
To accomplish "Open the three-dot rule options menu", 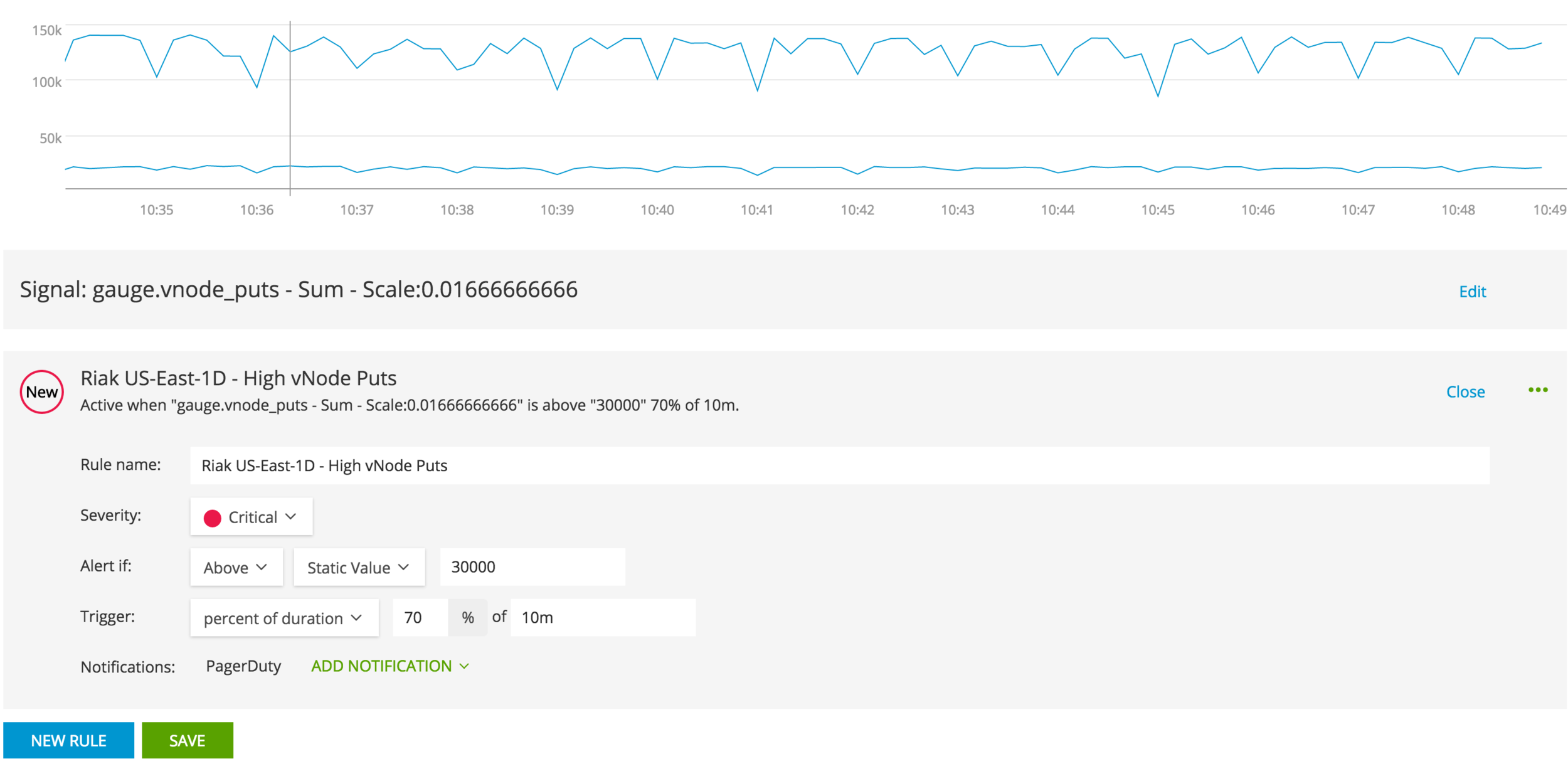I will [x=1537, y=390].
